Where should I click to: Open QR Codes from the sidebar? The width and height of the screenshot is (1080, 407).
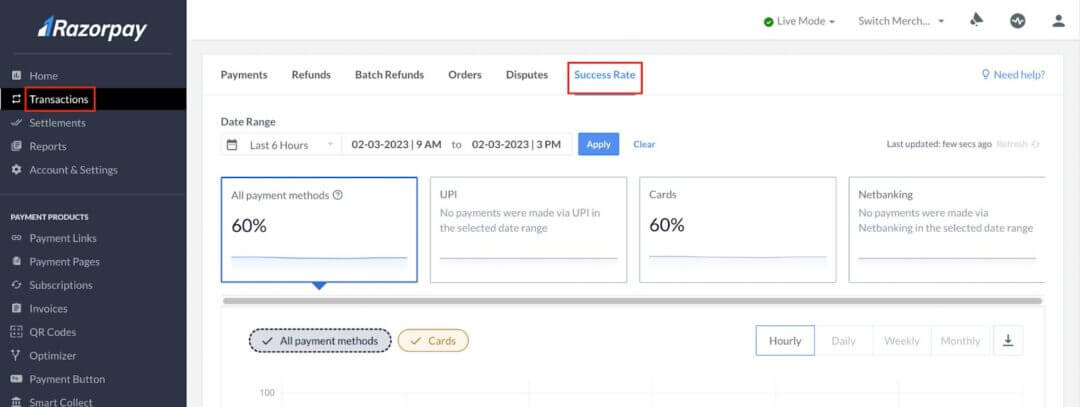[x=52, y=332]
